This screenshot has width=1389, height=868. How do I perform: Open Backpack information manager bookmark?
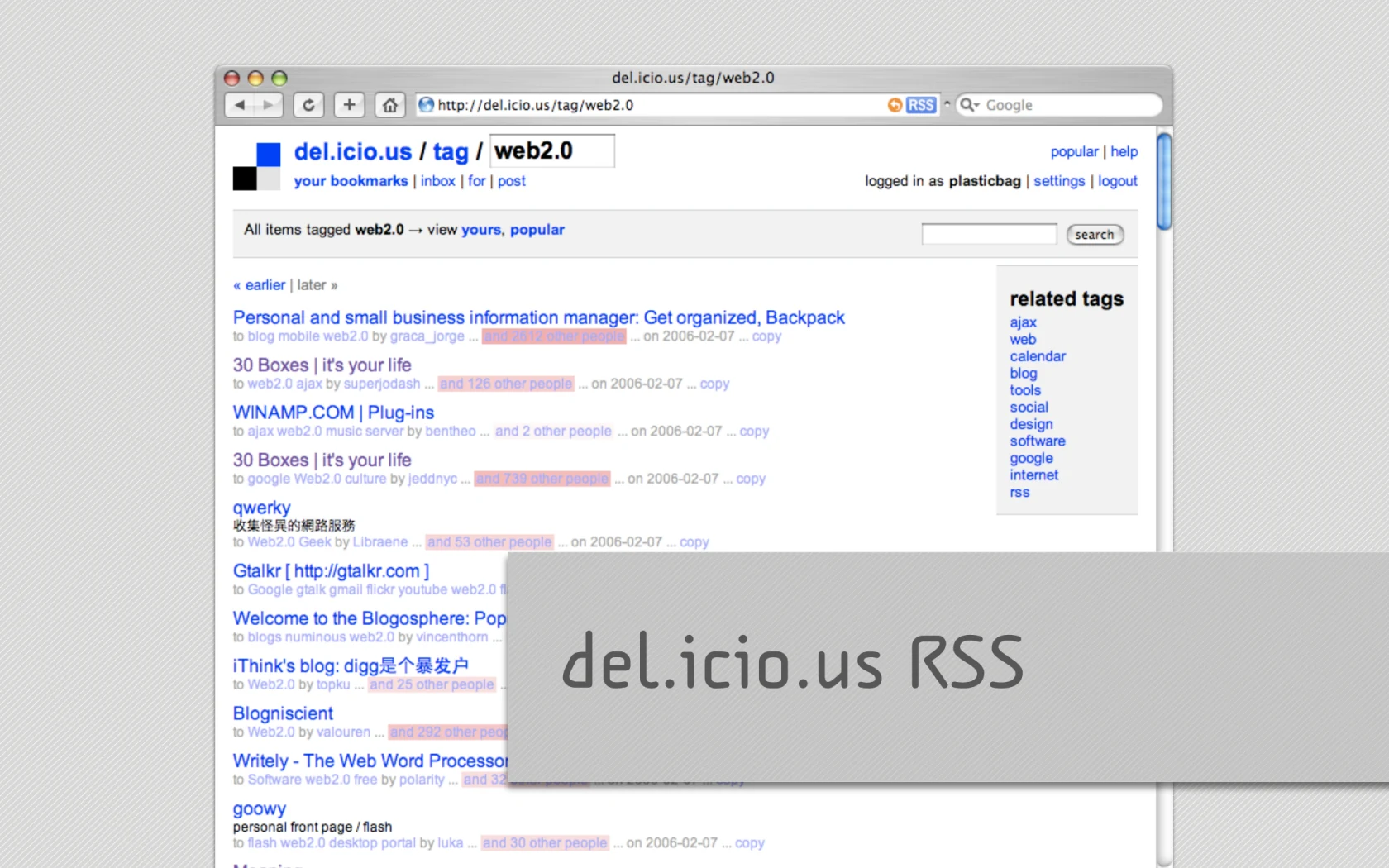coord(538,317)
